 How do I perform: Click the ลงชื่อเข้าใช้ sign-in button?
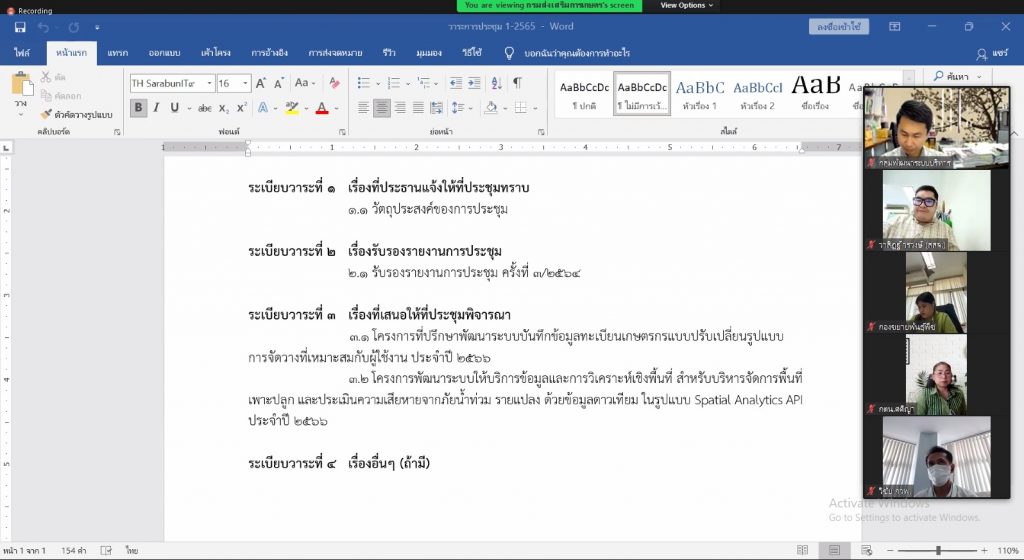tap(838, 27)
